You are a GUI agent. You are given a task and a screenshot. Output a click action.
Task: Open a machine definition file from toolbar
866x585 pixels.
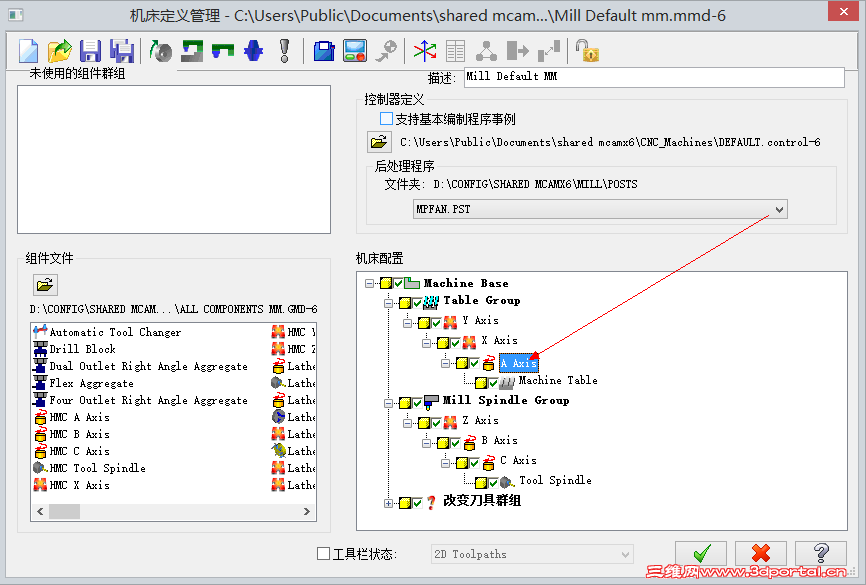coord(59,51)
